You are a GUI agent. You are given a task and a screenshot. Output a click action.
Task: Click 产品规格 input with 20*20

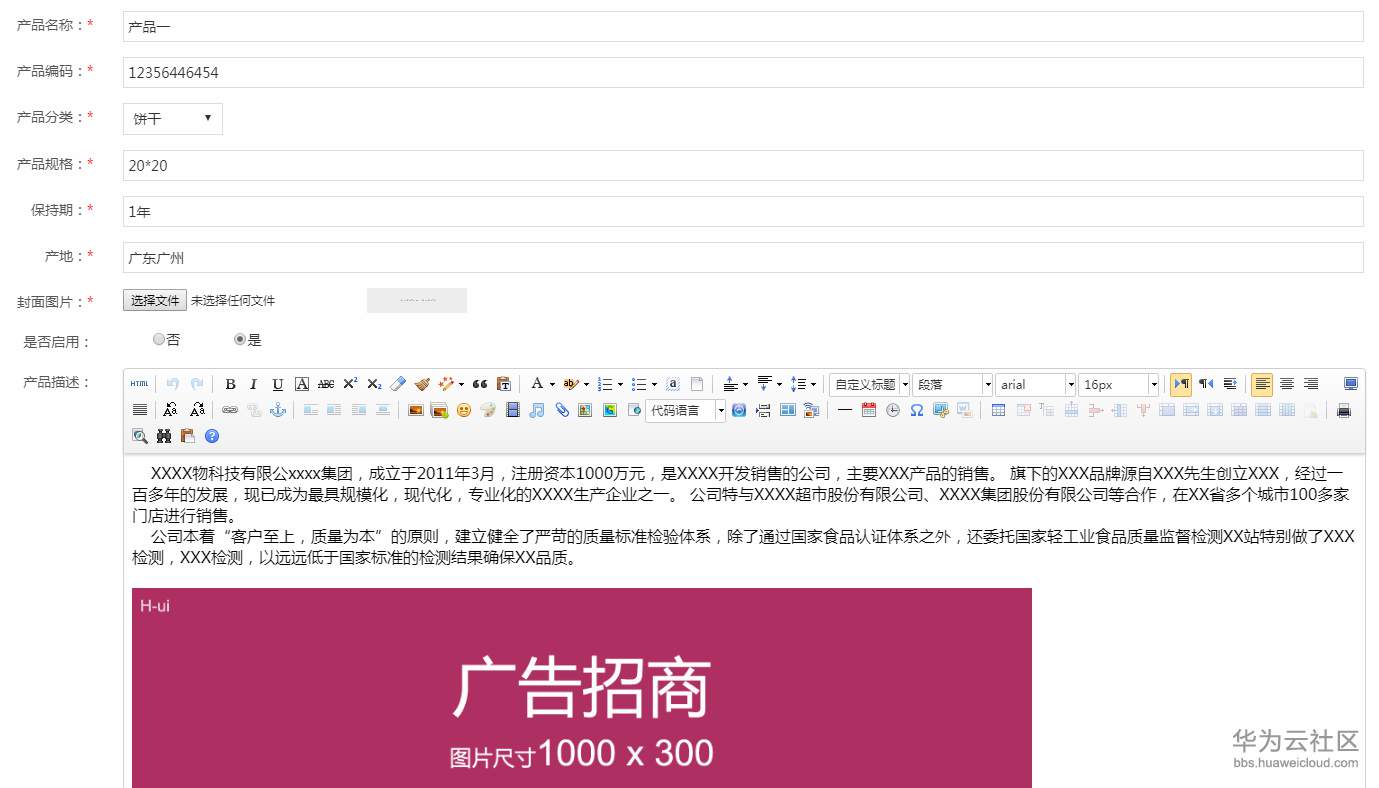tap(743, 165)
